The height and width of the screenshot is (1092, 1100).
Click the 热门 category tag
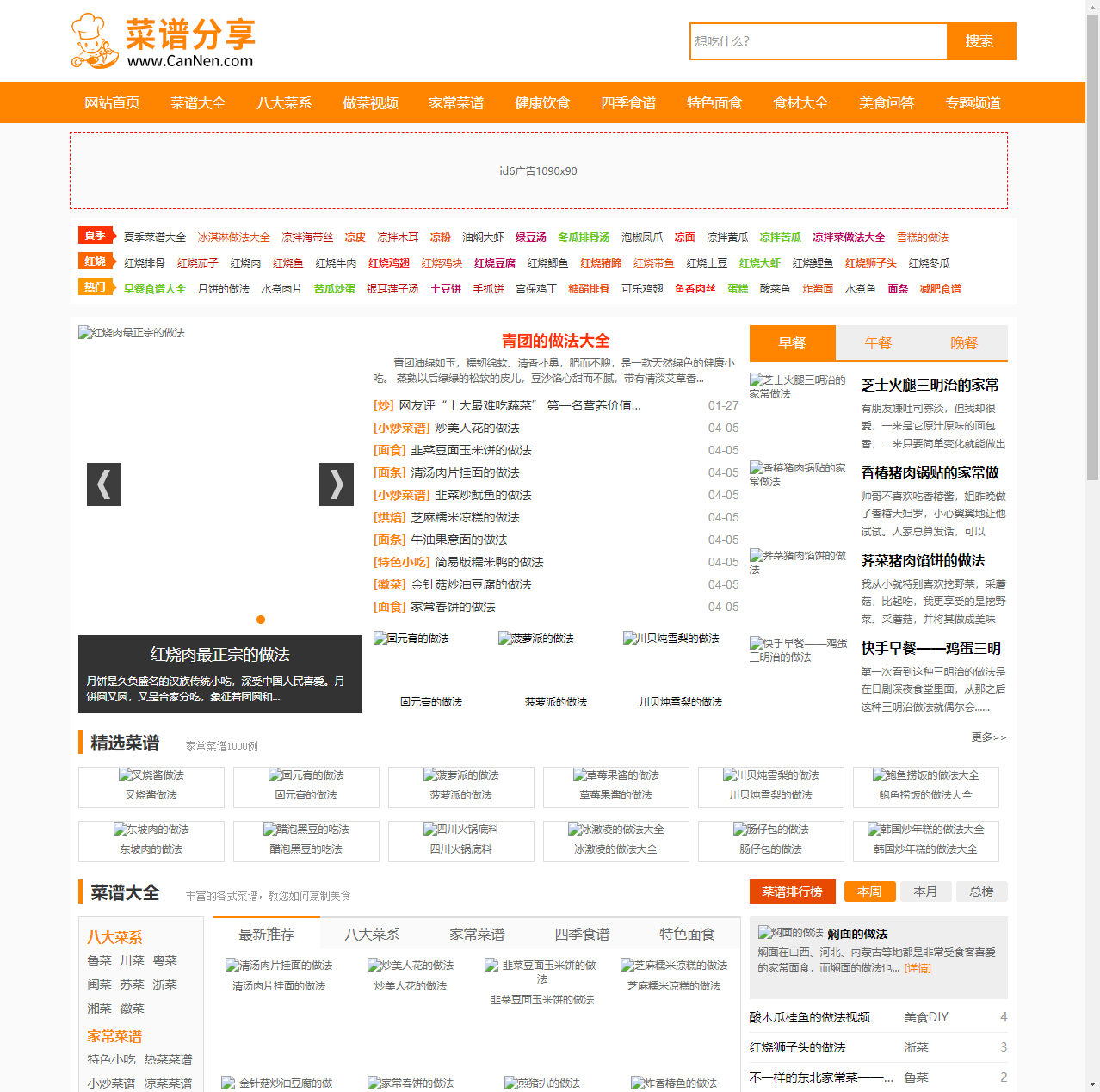pos(96,287)
